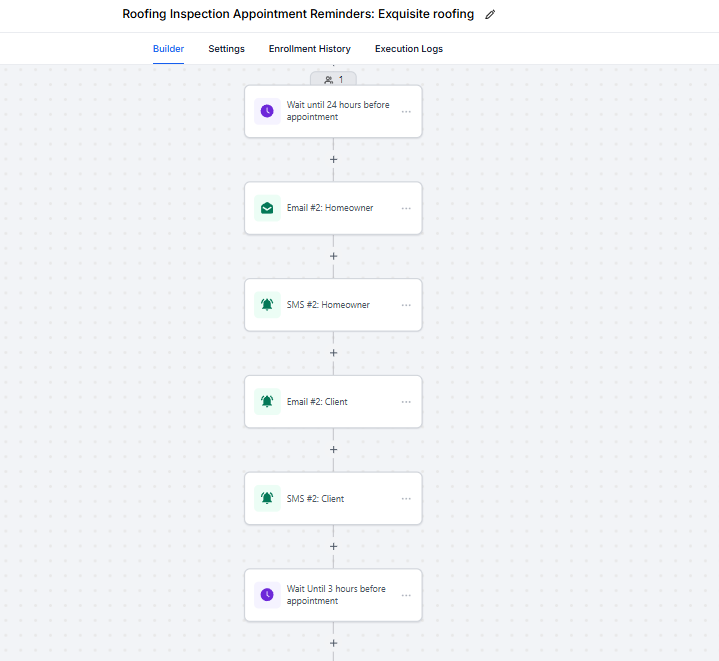
Task: Open options menu for SMS #2: Client
Action: [x=406, y=498]
